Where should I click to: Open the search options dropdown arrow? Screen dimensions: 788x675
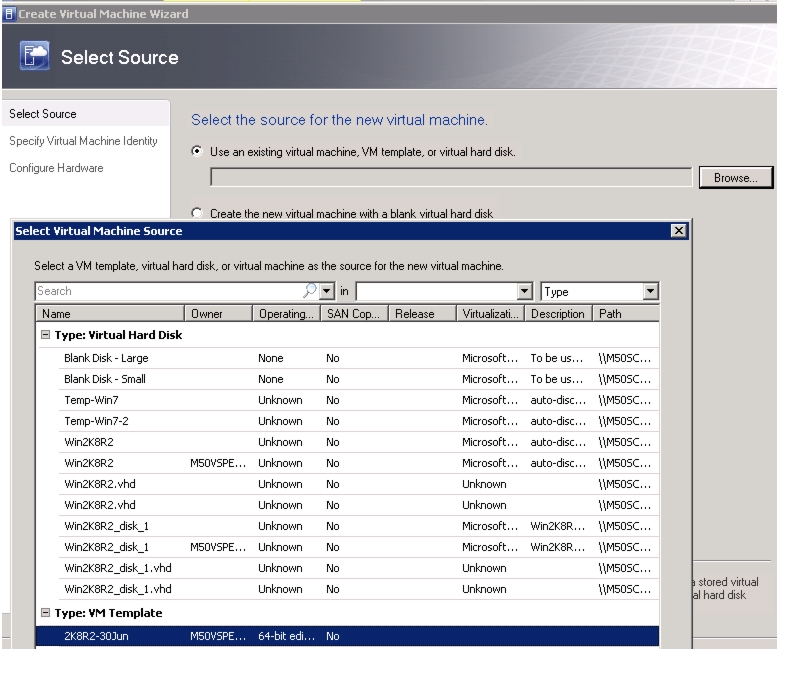point(327,291)
